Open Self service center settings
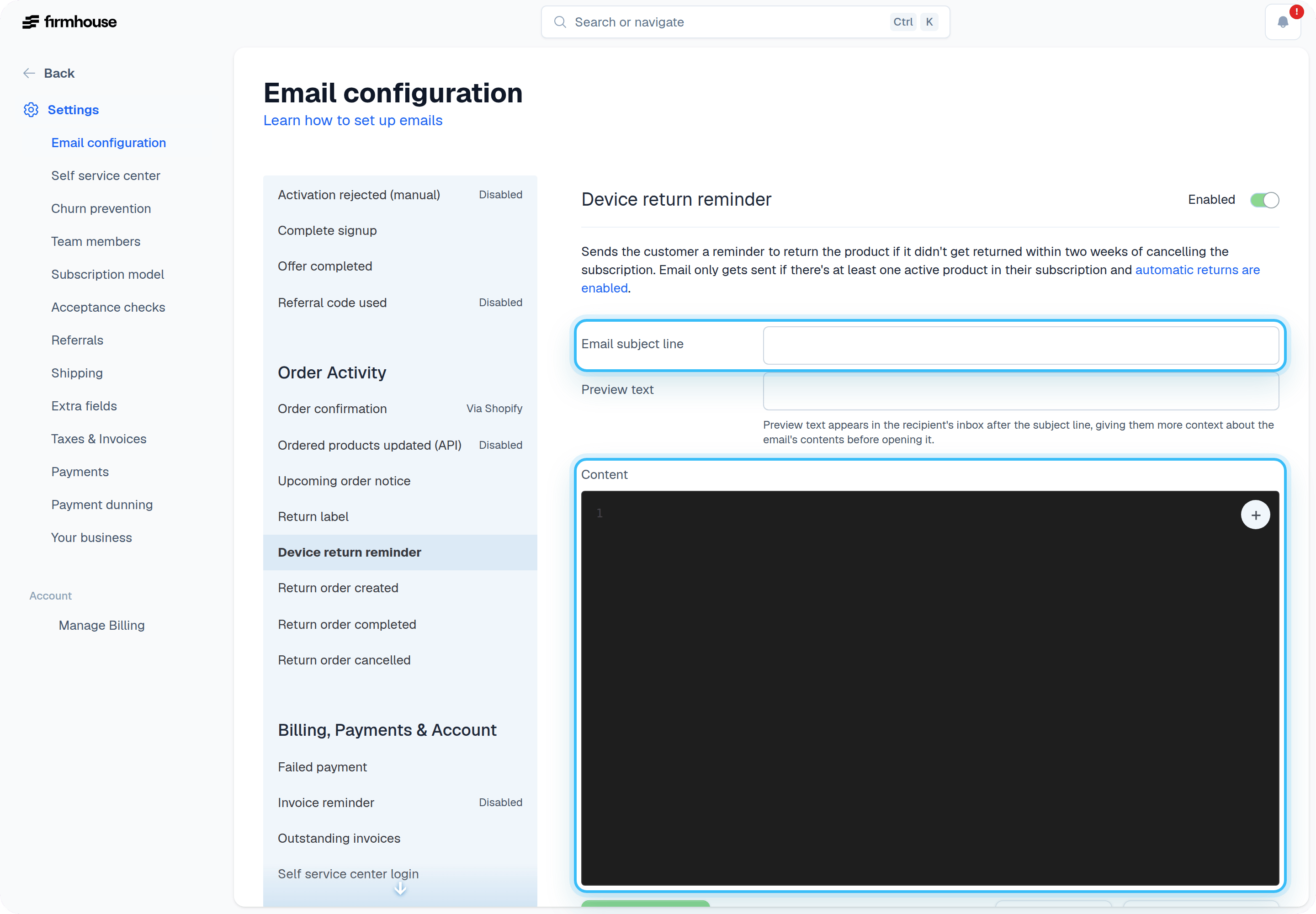1316x914 pixels. pyautogui.click(x=106, y=175)
